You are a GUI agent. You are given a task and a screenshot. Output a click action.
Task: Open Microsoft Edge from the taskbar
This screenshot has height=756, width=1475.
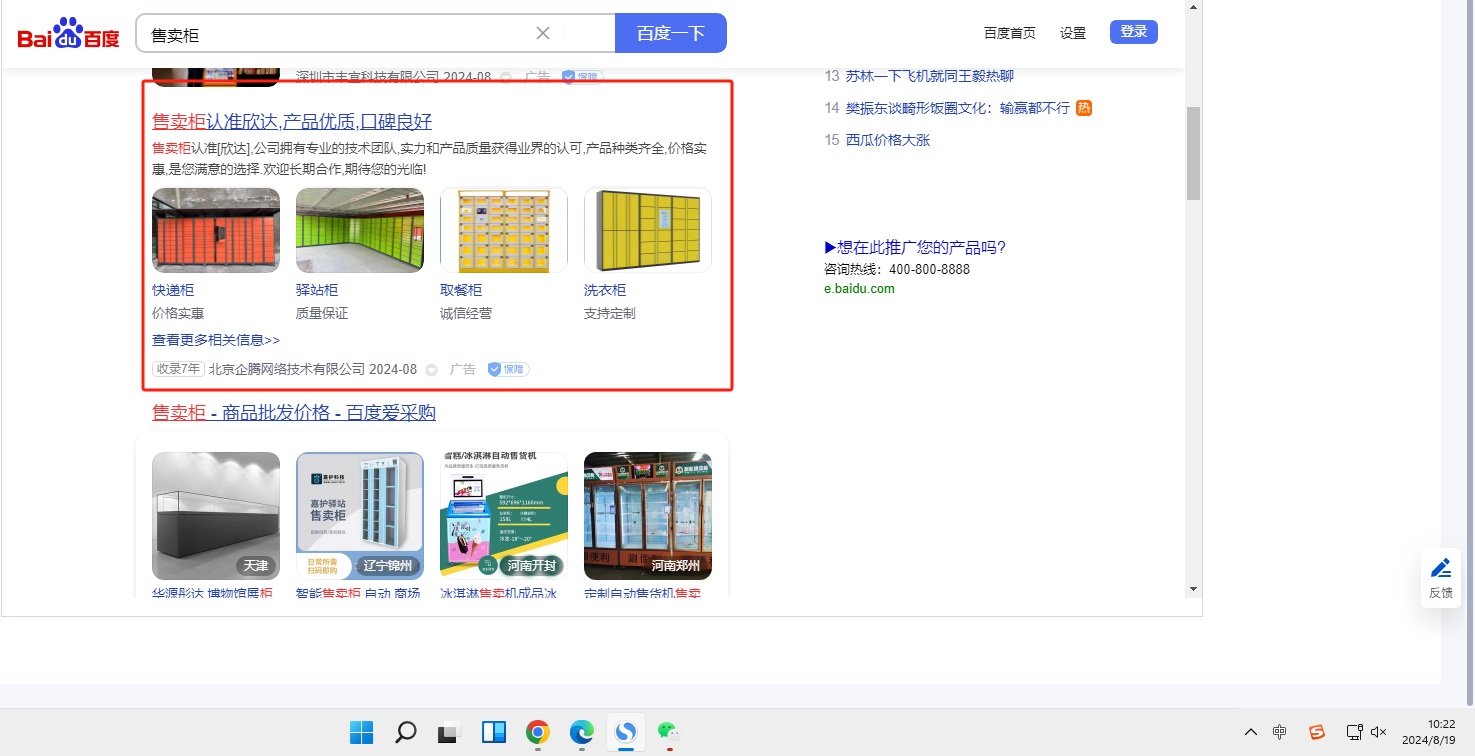point(582,732)
